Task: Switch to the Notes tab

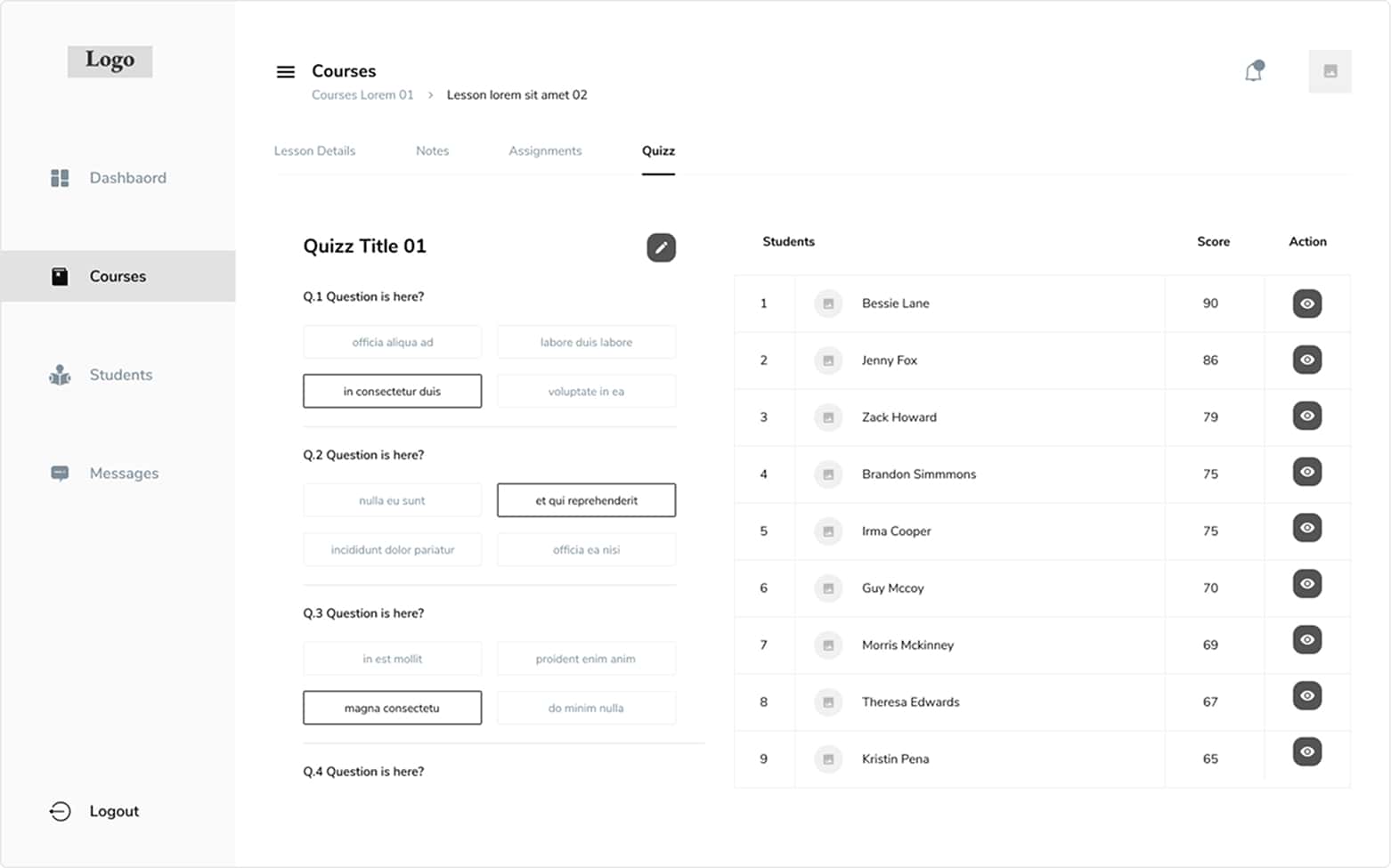Action: (x=432, y=150)
